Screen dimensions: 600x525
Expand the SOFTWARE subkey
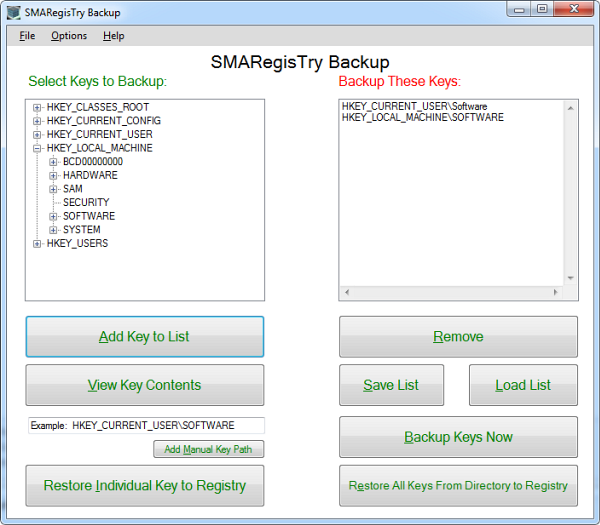coord(53,217)
